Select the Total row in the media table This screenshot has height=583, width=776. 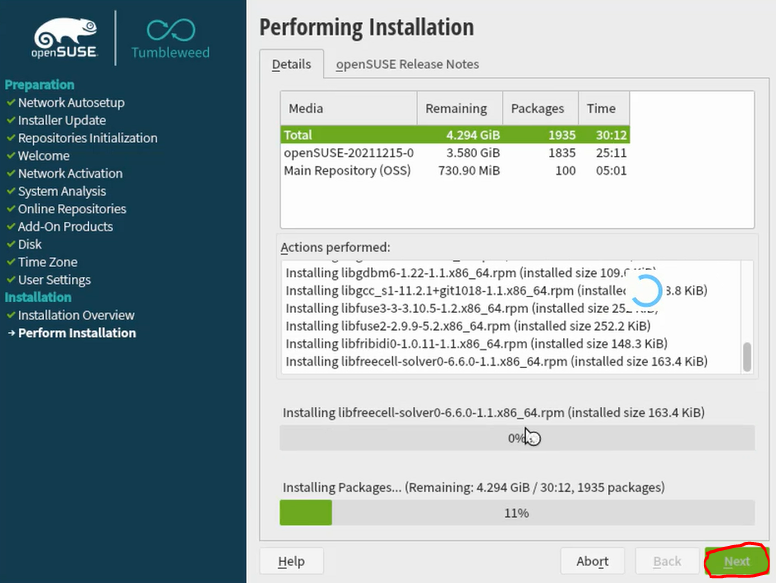(x=455, y=135)
